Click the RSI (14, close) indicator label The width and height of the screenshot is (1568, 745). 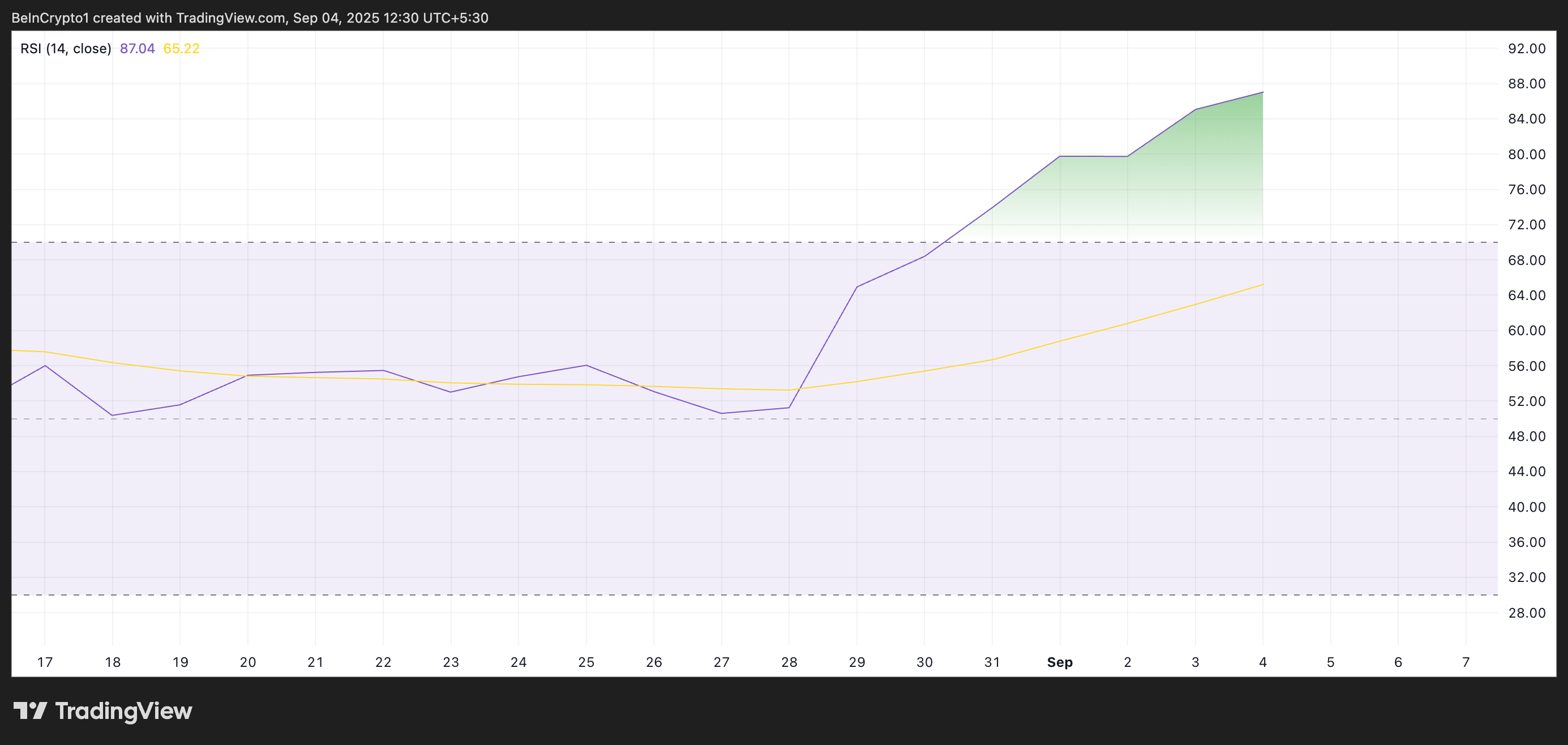pyautogui.click(x=66, y=49)
